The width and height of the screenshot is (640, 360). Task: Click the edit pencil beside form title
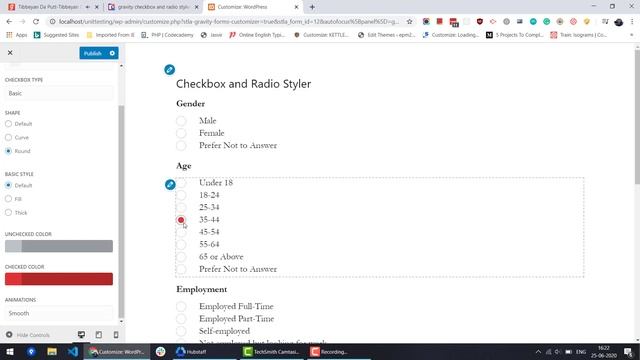click(169, 69)
